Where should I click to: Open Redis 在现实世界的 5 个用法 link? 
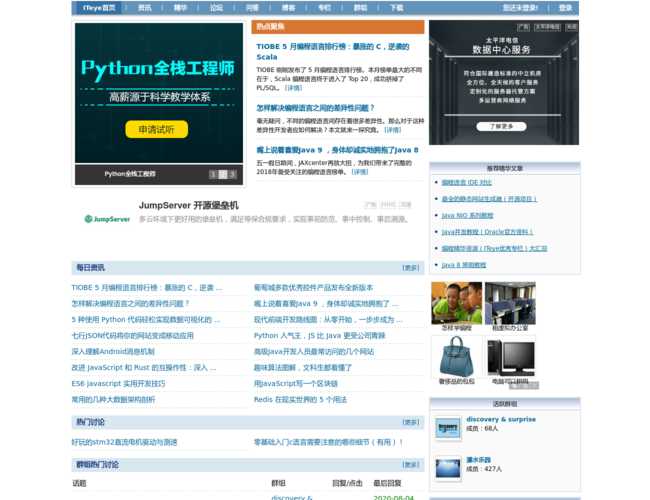pyautogui.click(x=300, y=400)
